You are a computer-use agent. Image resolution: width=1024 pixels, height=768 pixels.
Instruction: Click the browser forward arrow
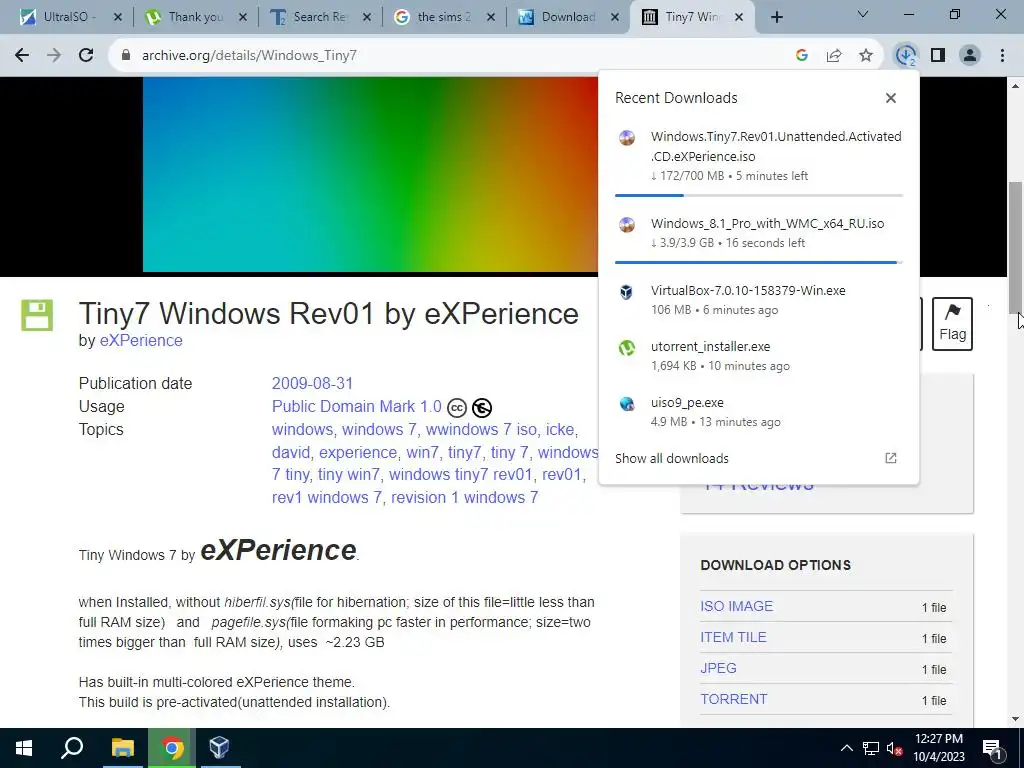click(54, 56)
